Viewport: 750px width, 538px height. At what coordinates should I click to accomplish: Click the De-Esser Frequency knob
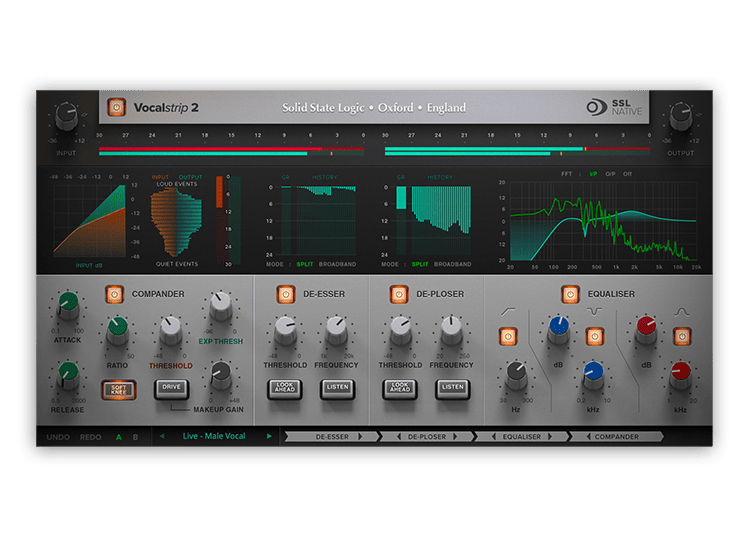click(x=336, y=331)
